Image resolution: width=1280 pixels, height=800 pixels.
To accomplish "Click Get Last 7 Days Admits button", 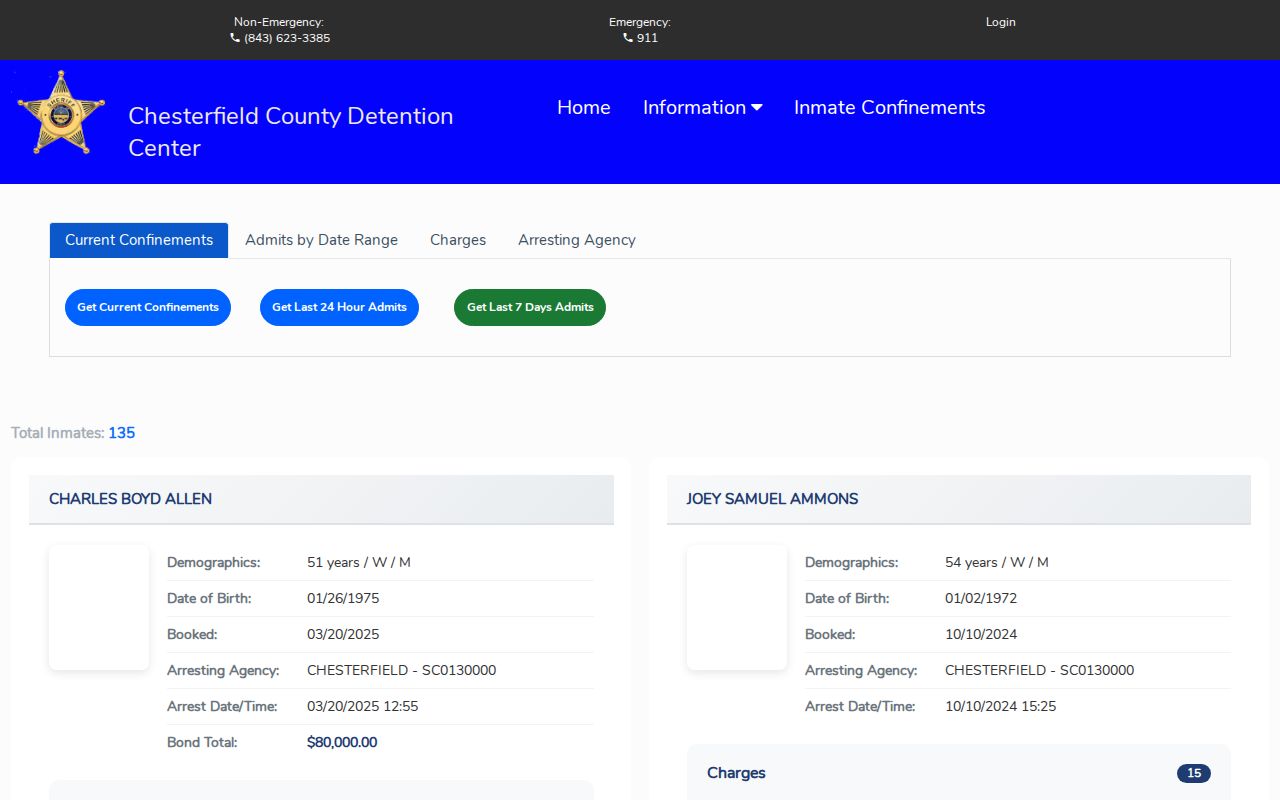I will pos(530,307).
